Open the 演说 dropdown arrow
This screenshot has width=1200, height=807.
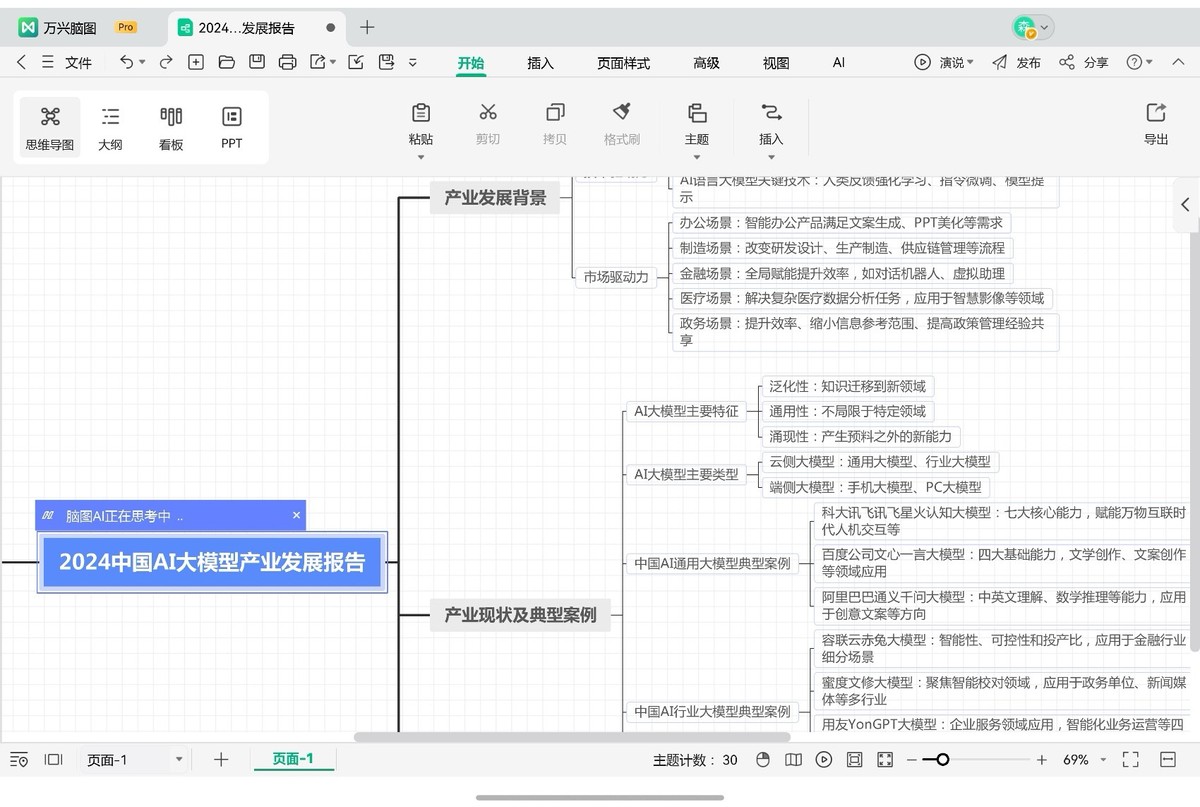[x=970, y=62]
